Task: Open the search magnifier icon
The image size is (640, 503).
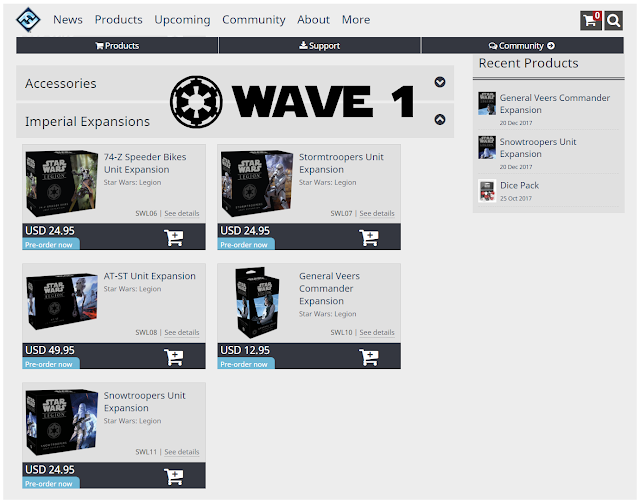Action: [x=613, y=20]
